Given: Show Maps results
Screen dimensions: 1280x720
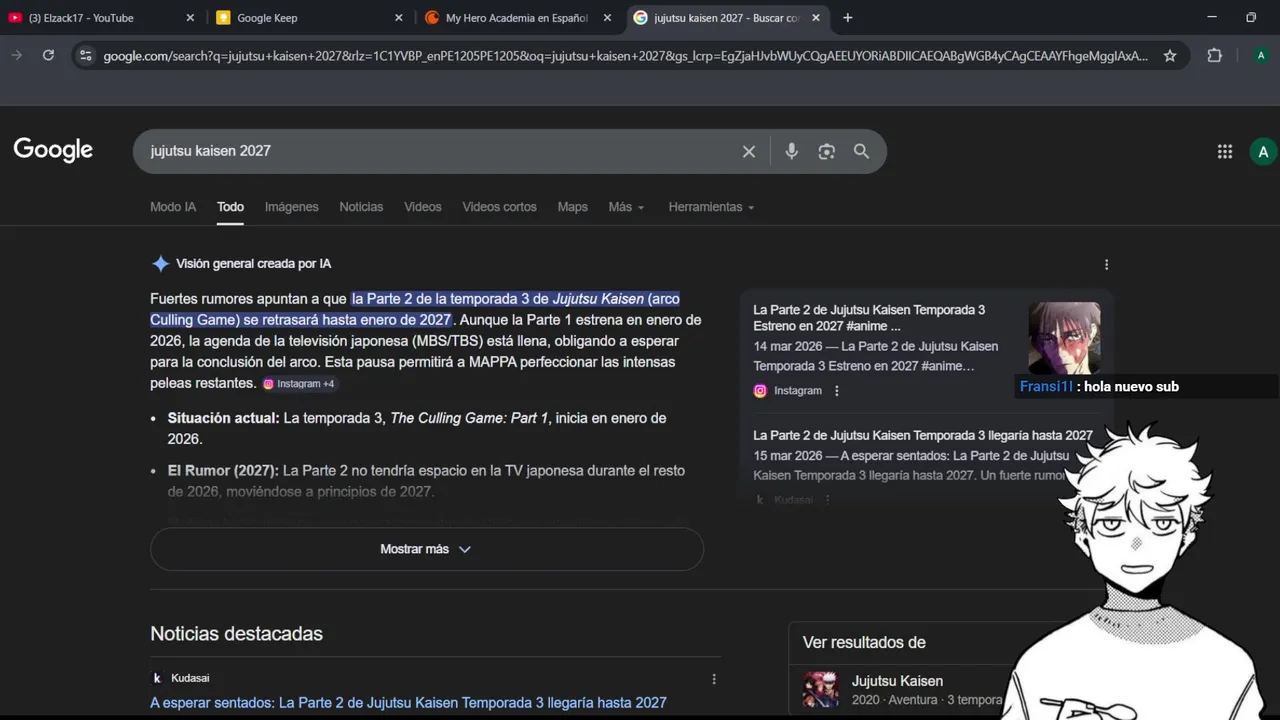Looking at the screenshot, I should (572, 207).
